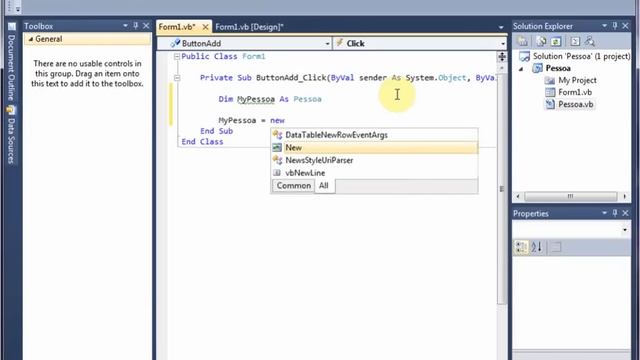Image resolution: width=640 pixels, height=360 pixels.
Task: Open Toolbox window position dropdown arrow
Action: pyautogui.click(x=125, y=26)
